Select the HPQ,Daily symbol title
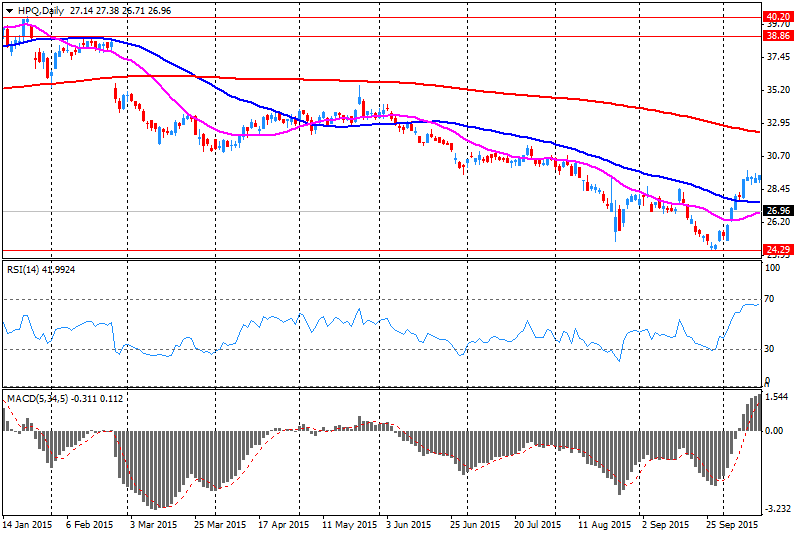 click(41, 11)
